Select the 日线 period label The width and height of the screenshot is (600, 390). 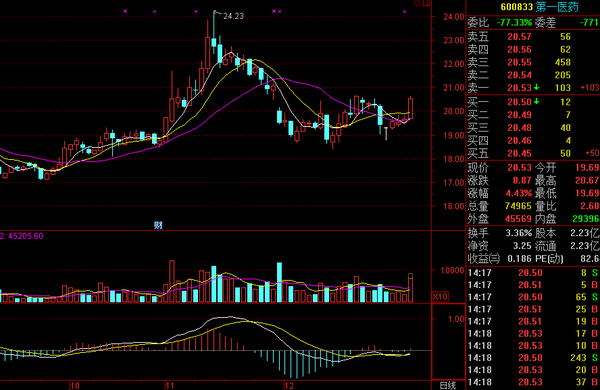448,385
